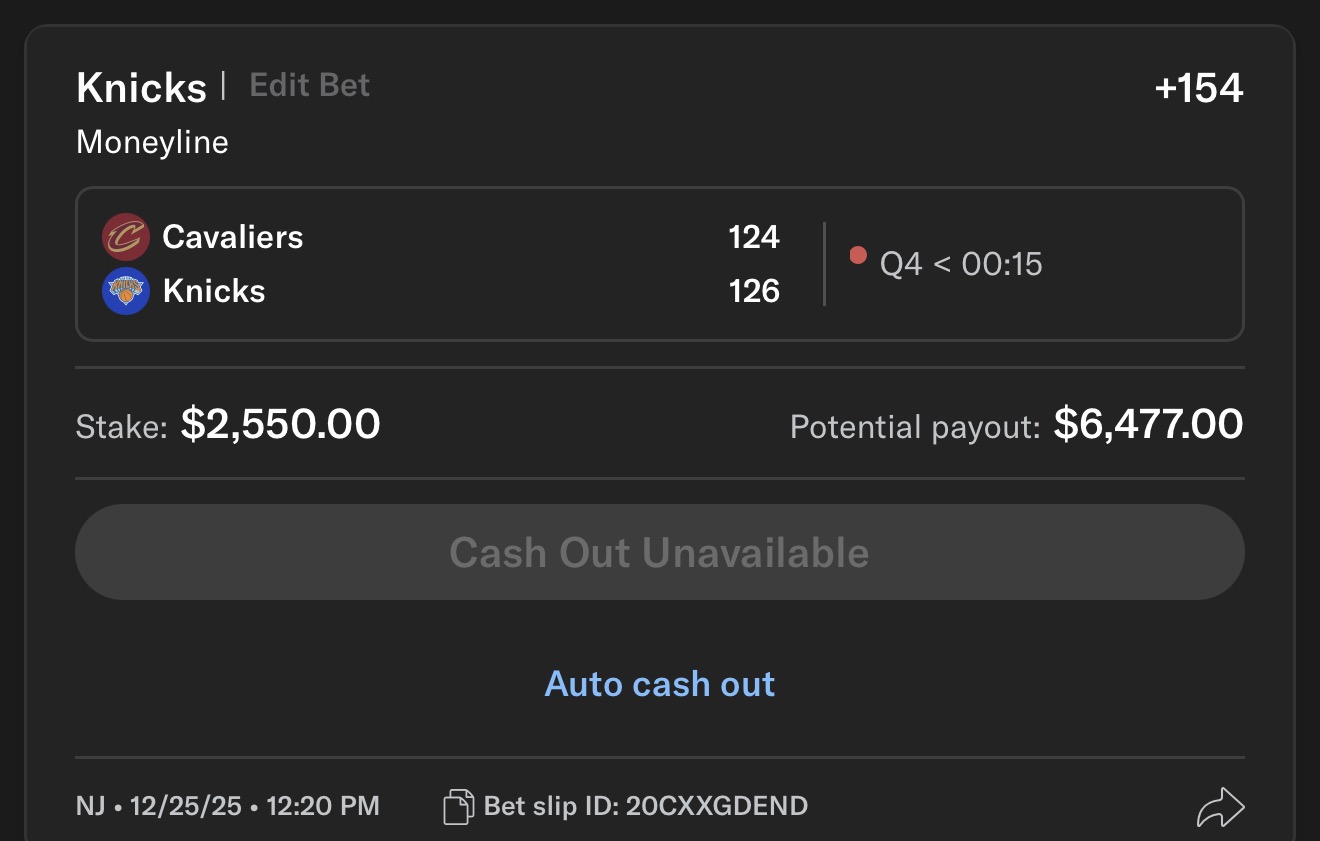Image resolution: width=1320 pixels, height=841 pixels.
Task: Click the Cavaliers score of 124
Action: 754,237
